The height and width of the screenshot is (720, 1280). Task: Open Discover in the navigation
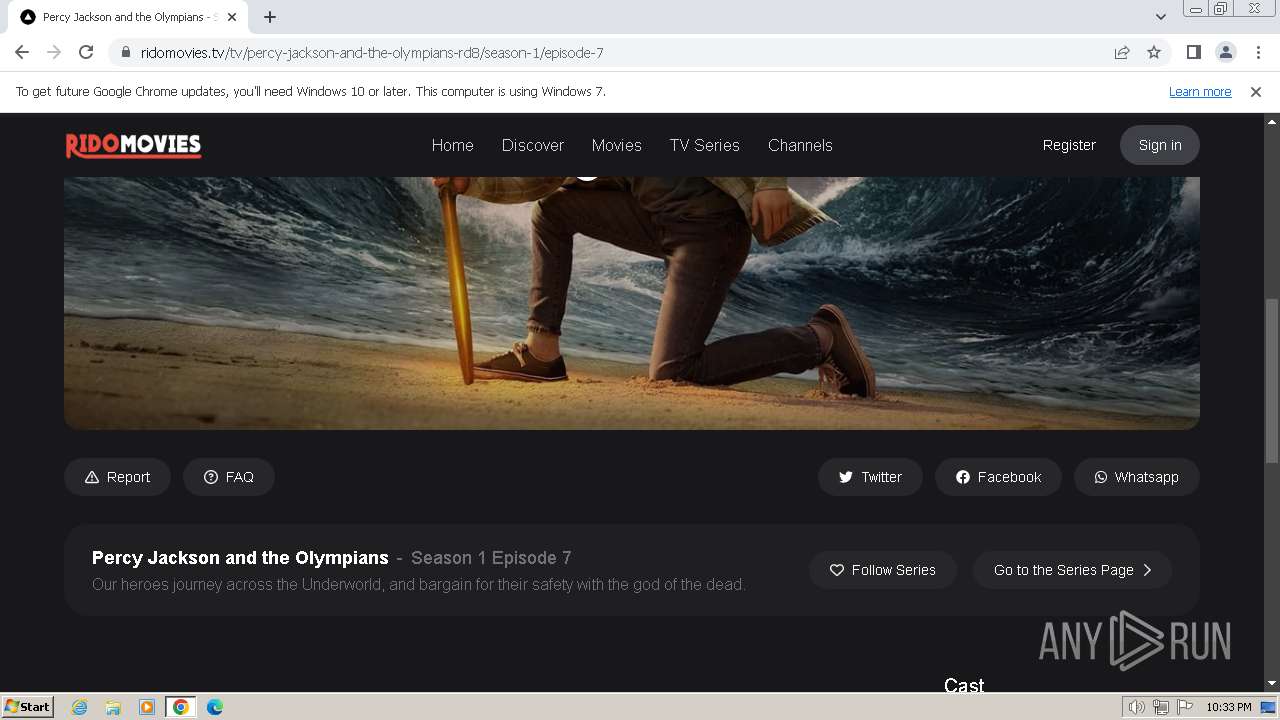[x=533, y=145]
